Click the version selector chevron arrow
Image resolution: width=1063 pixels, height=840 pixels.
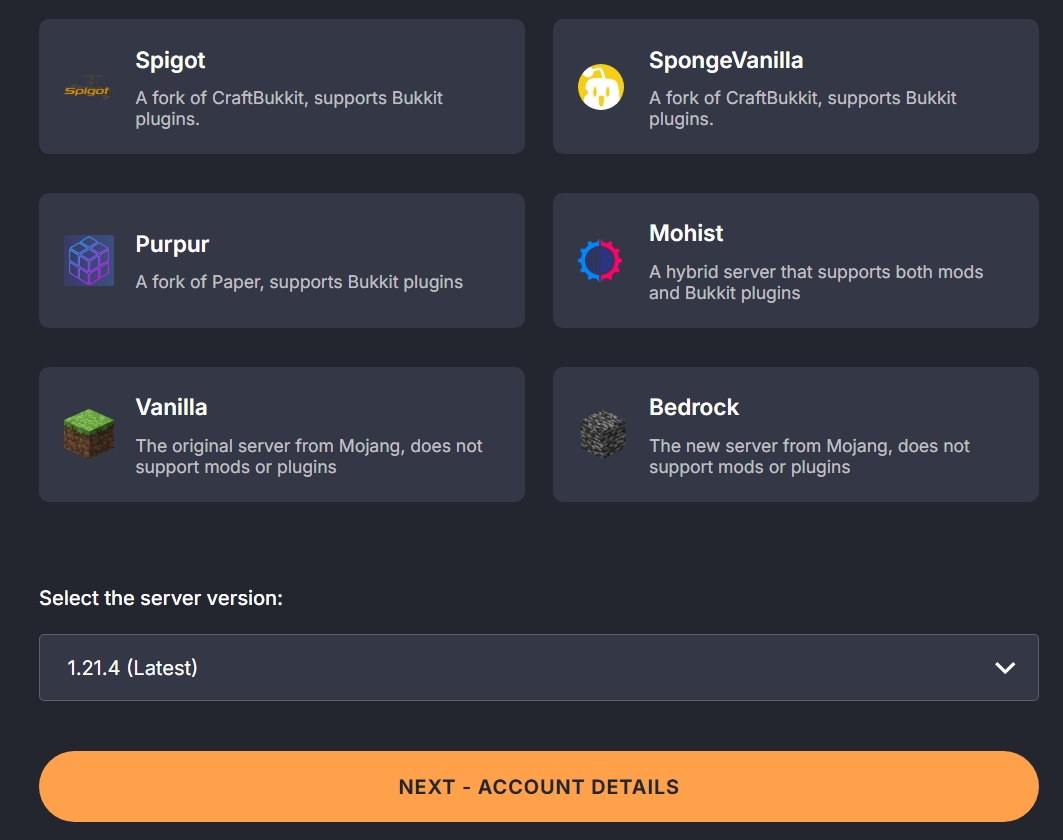click(x=1005, y=667)
